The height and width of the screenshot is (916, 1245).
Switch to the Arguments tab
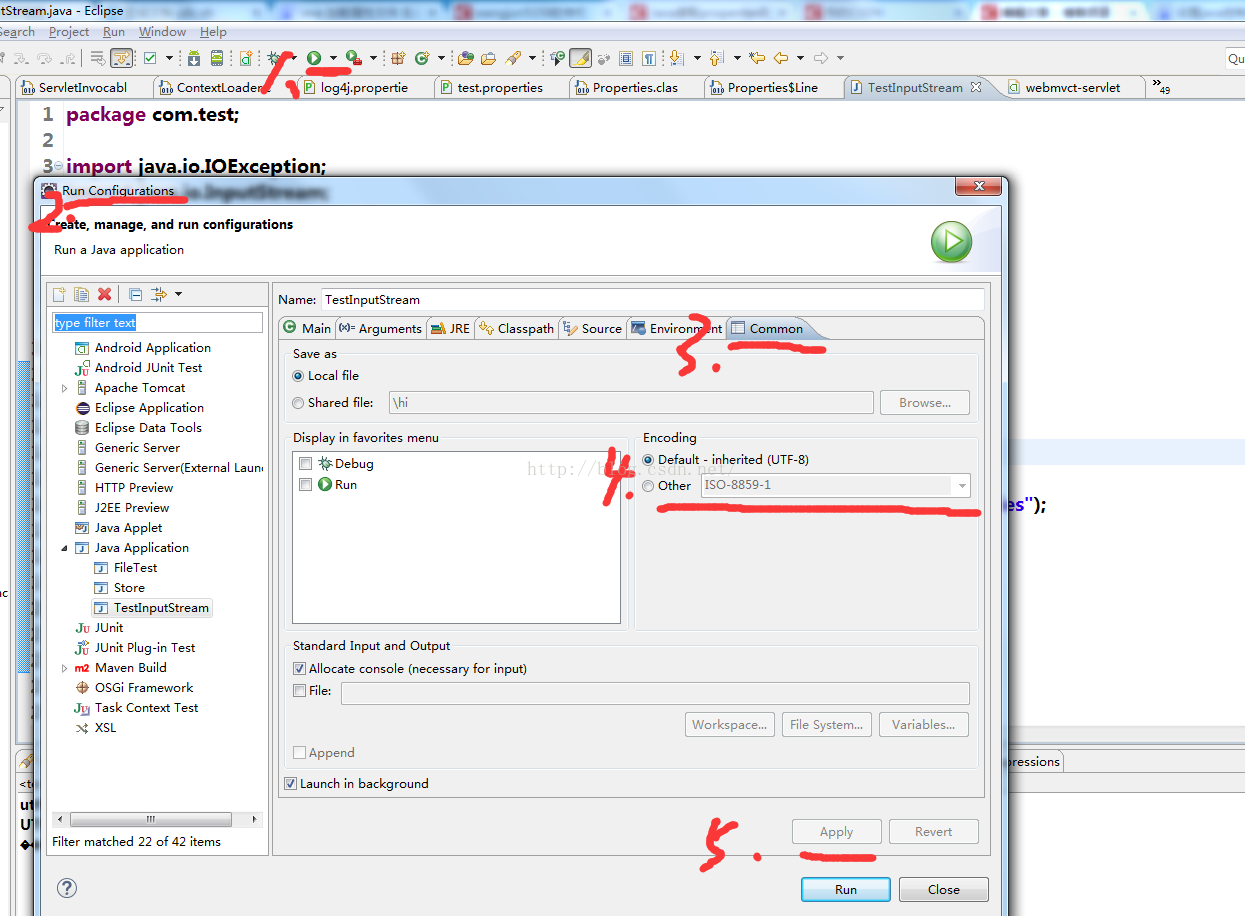(380, 328)
